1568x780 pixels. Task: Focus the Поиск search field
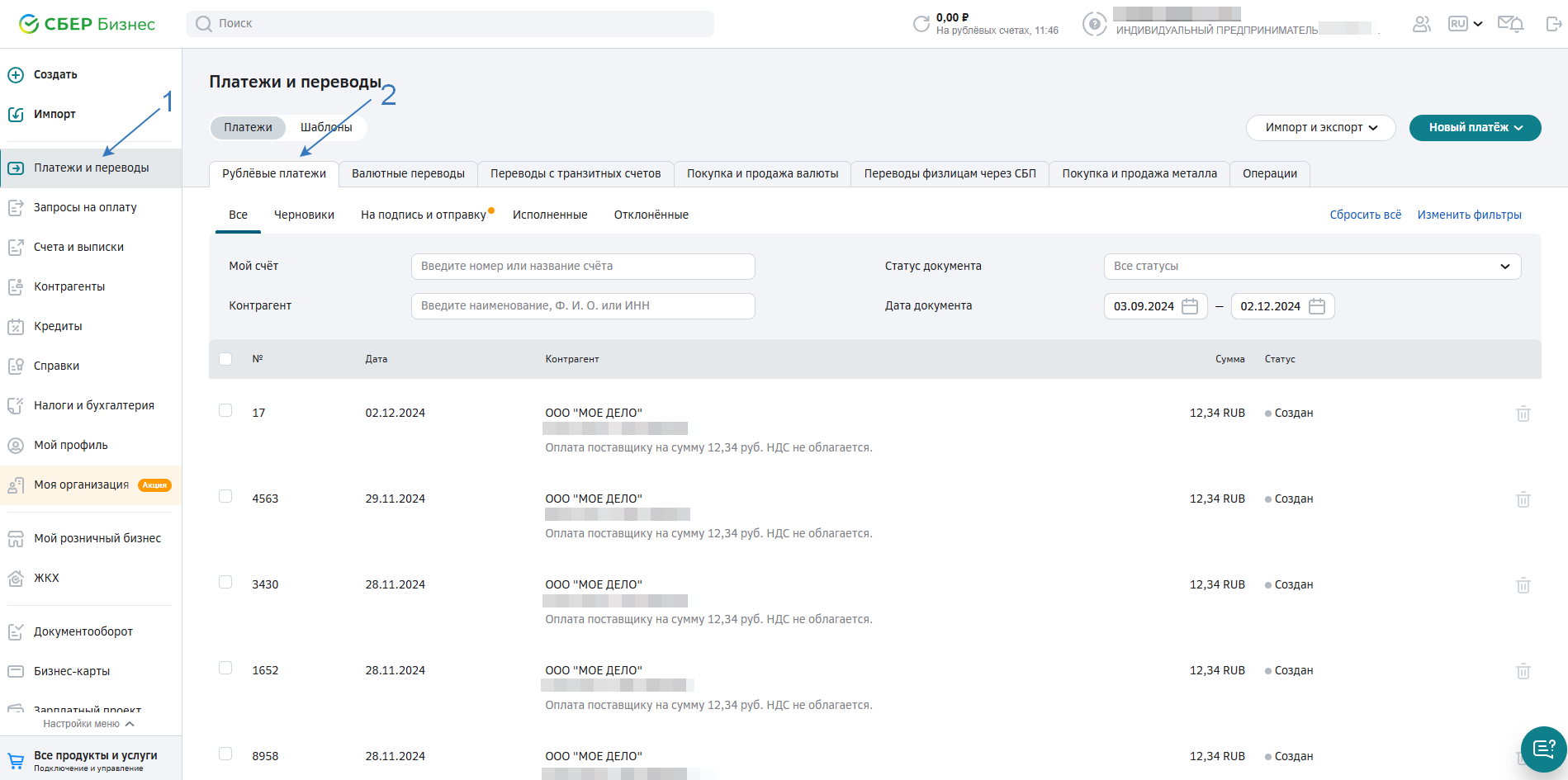tap(450, 24)
